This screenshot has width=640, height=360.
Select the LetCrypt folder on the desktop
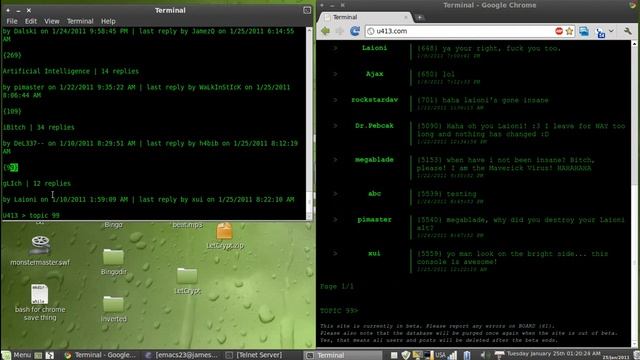coord(187,276)
